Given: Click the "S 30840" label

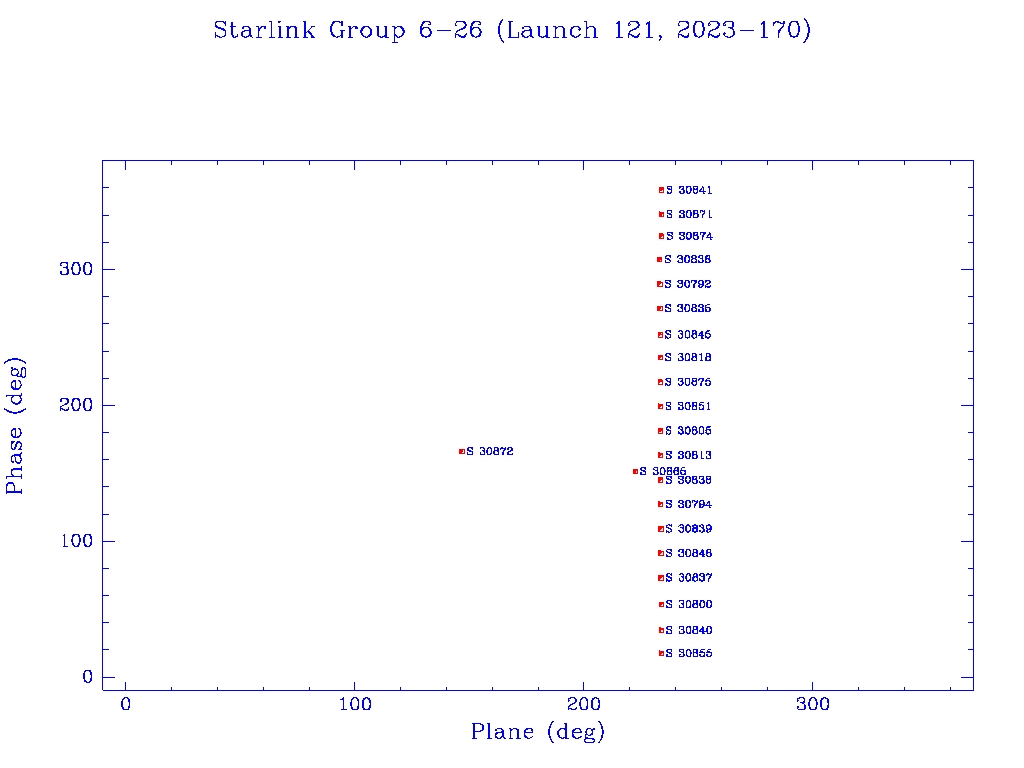Looking at the screenshot, I should pos(688,630).
